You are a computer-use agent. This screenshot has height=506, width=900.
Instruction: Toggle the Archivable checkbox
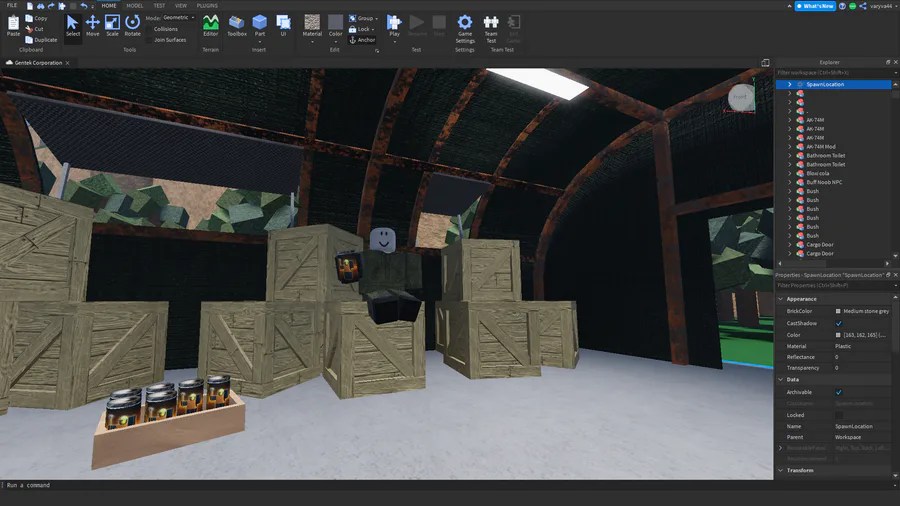pos(839,392)
